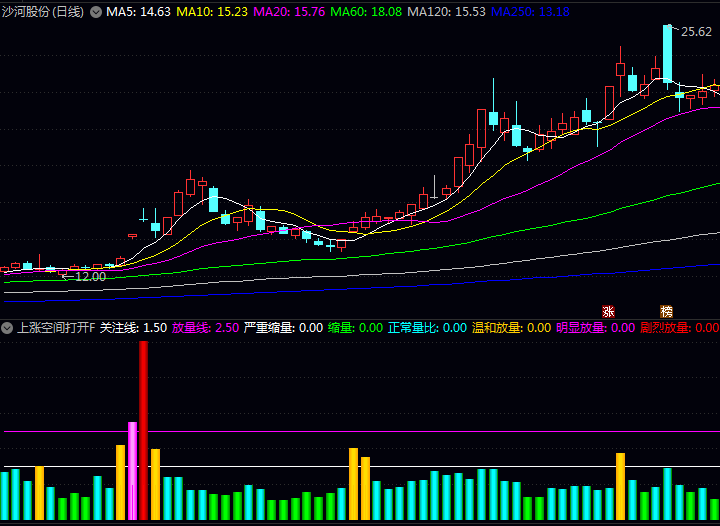Click the MA60: 18.08 label

[366, 12]
